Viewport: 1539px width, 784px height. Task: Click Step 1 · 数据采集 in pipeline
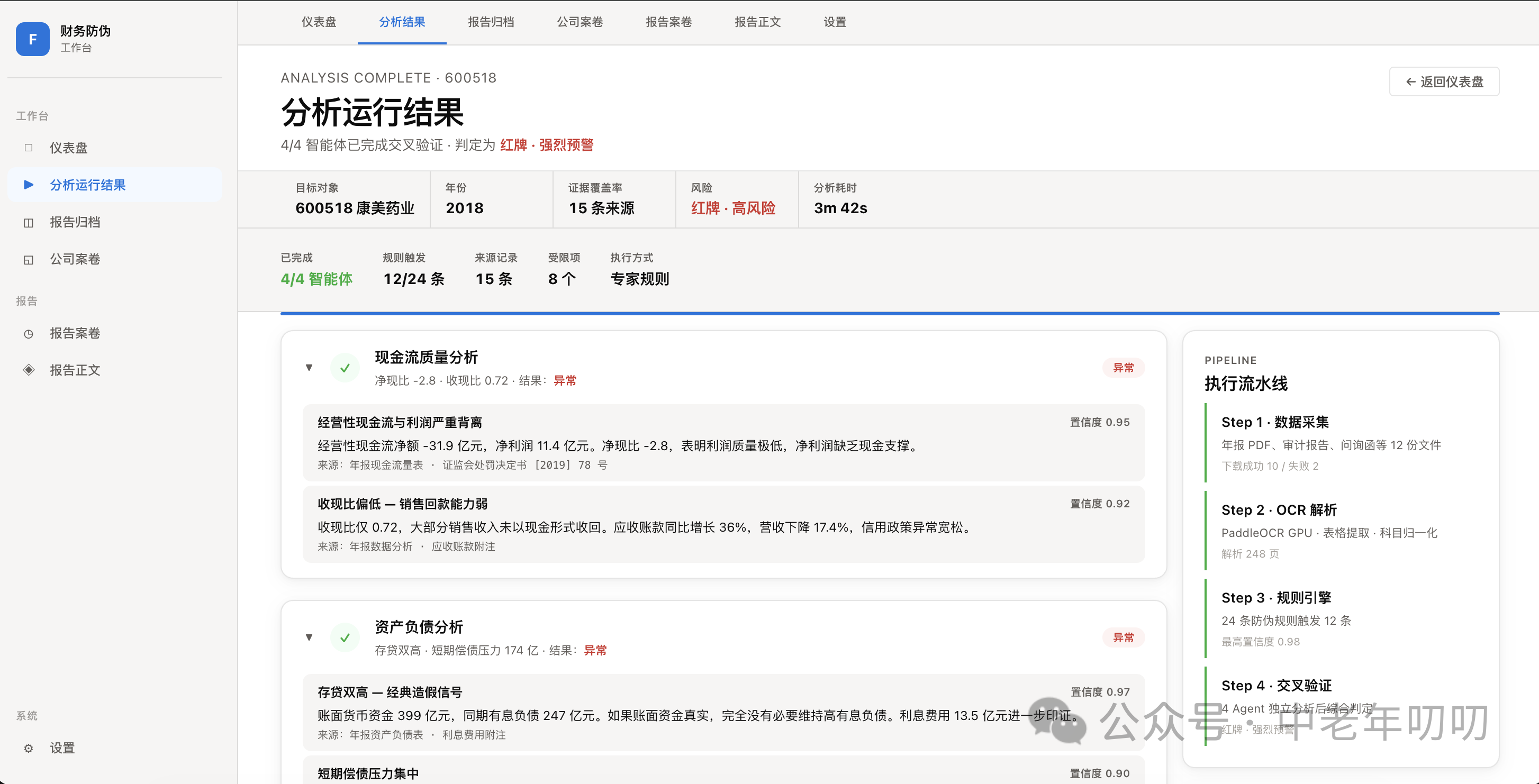tap(1341, 443)
